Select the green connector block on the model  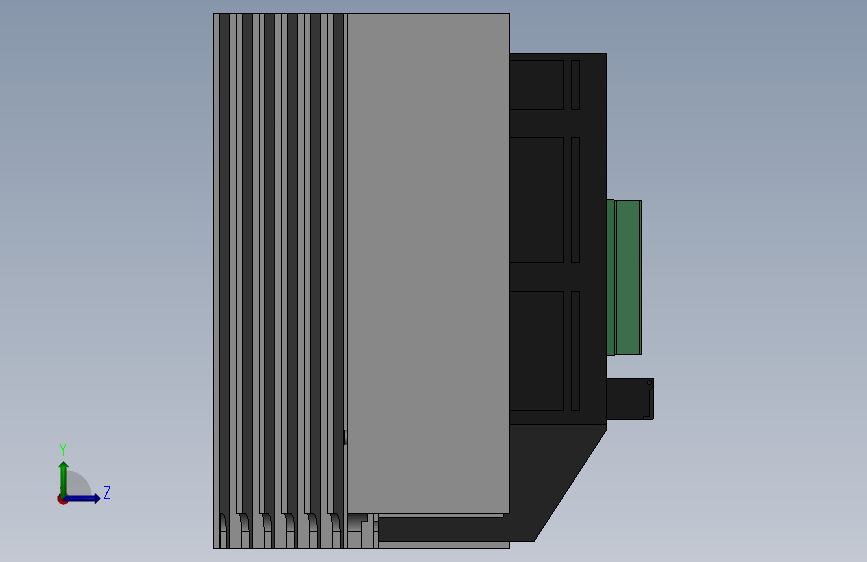624,277
